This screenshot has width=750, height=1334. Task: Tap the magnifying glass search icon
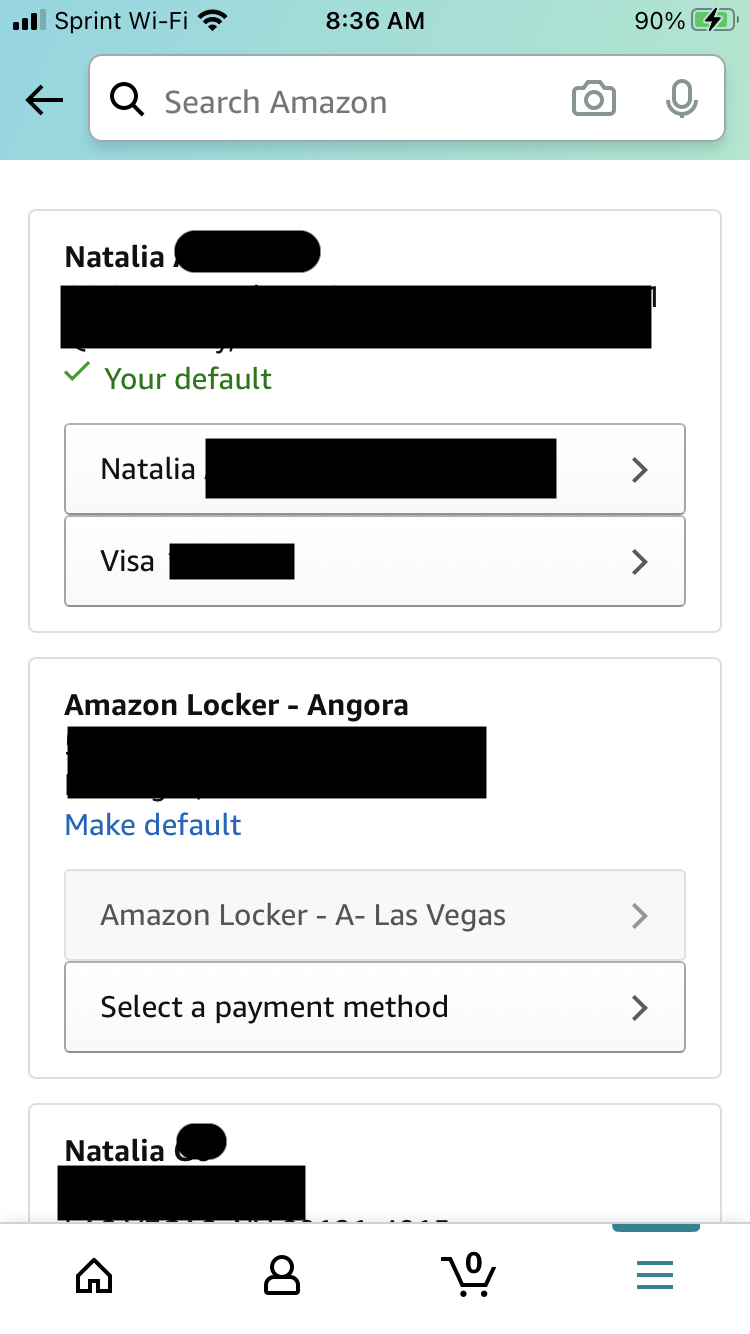tap(127, 100)
